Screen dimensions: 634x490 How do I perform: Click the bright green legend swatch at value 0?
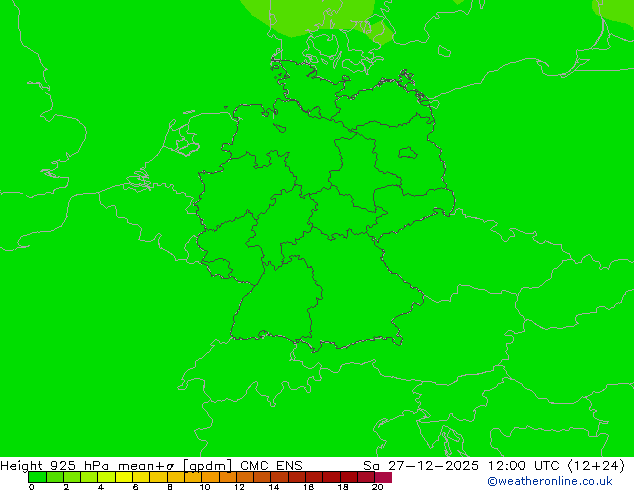[x=37, y=477]
